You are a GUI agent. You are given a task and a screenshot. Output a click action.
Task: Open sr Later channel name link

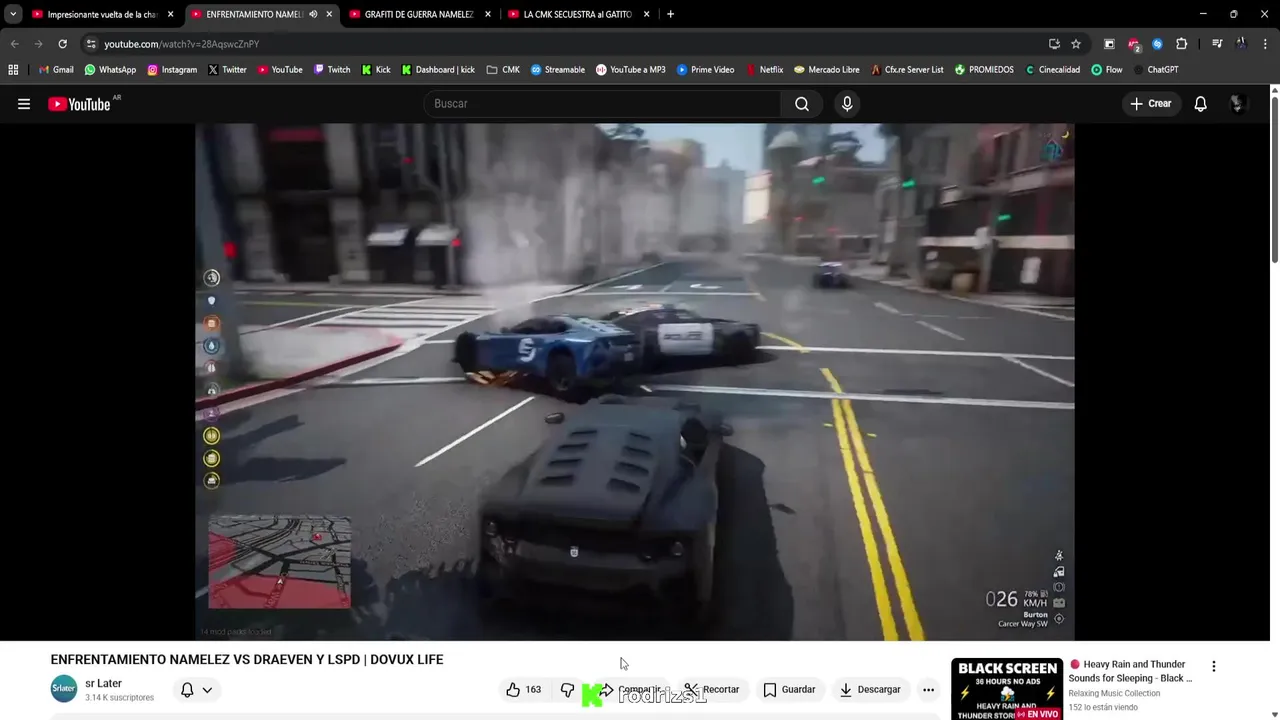(x=103, y=683)
